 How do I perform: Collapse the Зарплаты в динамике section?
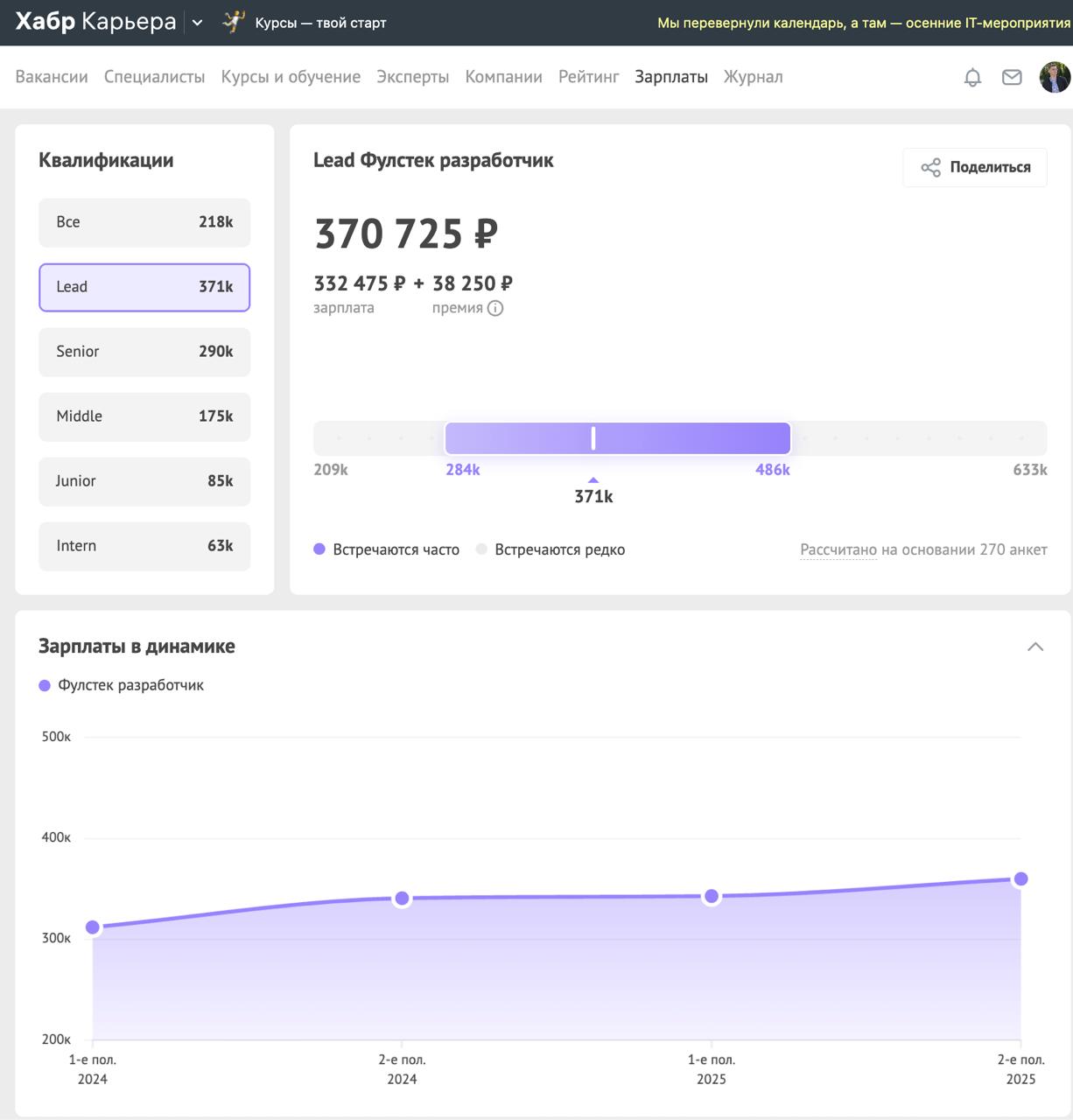tap(1035, 647)
